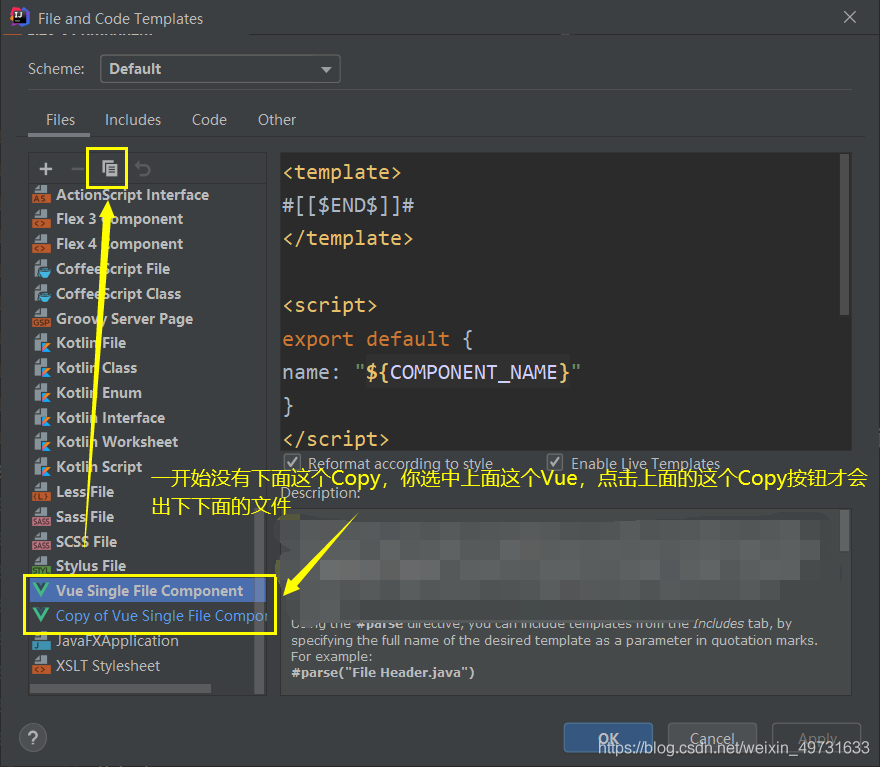
Task: Click the Remove template minus icon
Action: [77, 169]
